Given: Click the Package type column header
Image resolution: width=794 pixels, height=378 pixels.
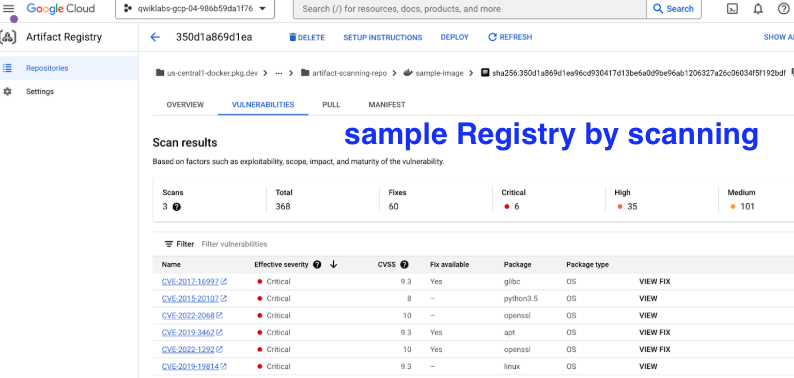Looking at the screenshot, I should [587, 264].
